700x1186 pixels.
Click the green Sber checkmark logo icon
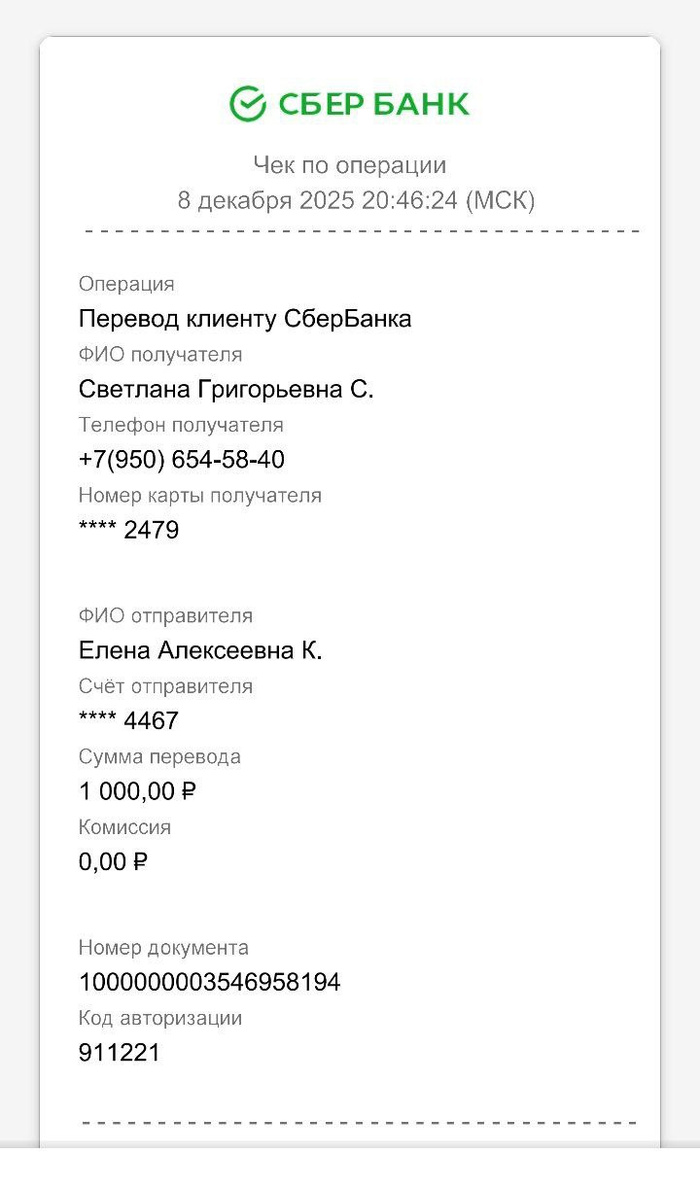coord(247,104)
